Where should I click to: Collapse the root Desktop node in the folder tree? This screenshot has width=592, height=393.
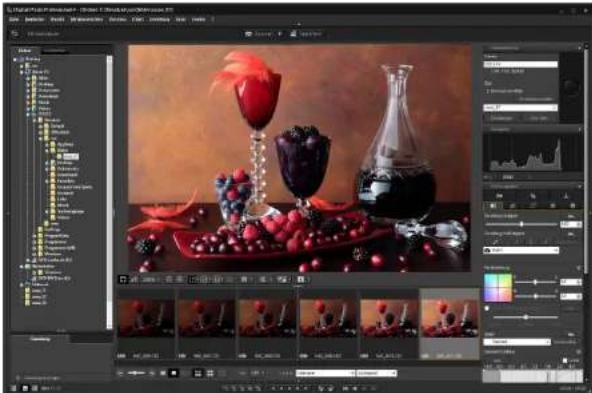15,59
